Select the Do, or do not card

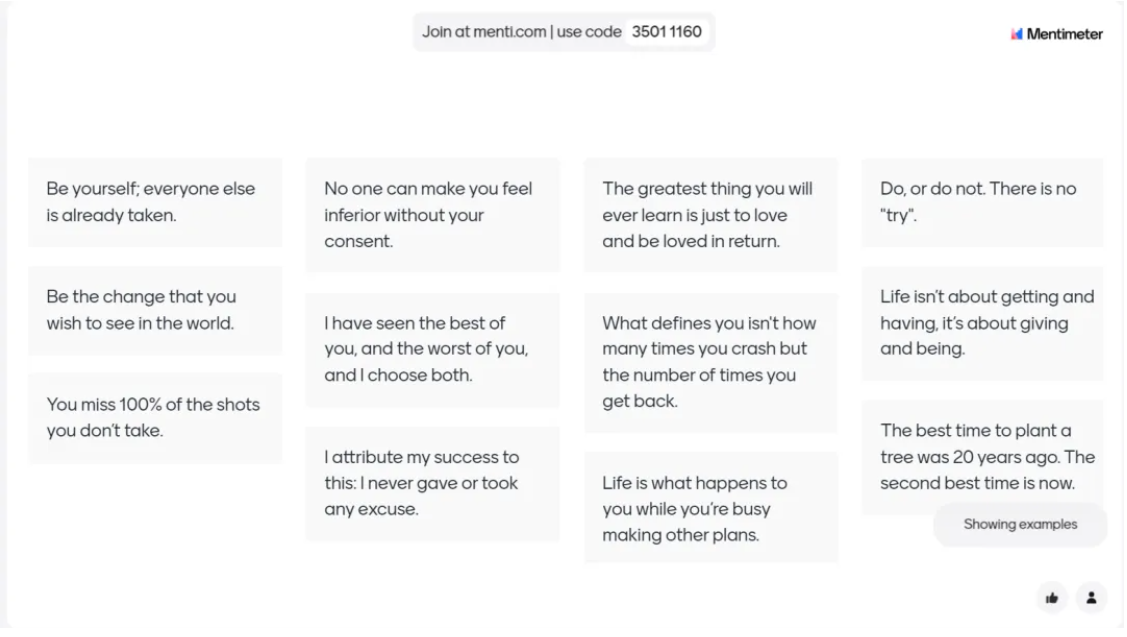(983, 202)
